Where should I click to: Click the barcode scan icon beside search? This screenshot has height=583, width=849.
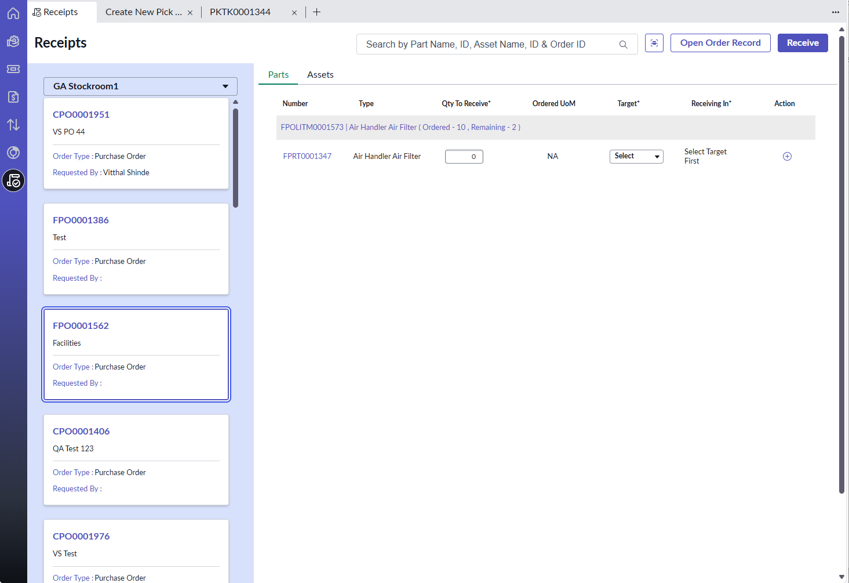[654, 43]
